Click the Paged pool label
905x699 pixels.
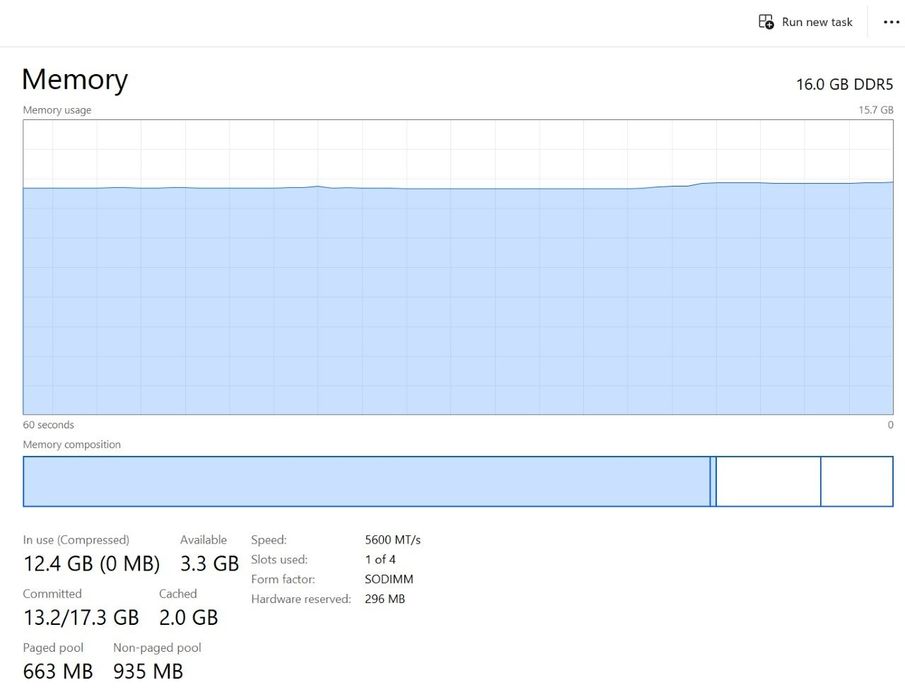(x=53, y=648)
